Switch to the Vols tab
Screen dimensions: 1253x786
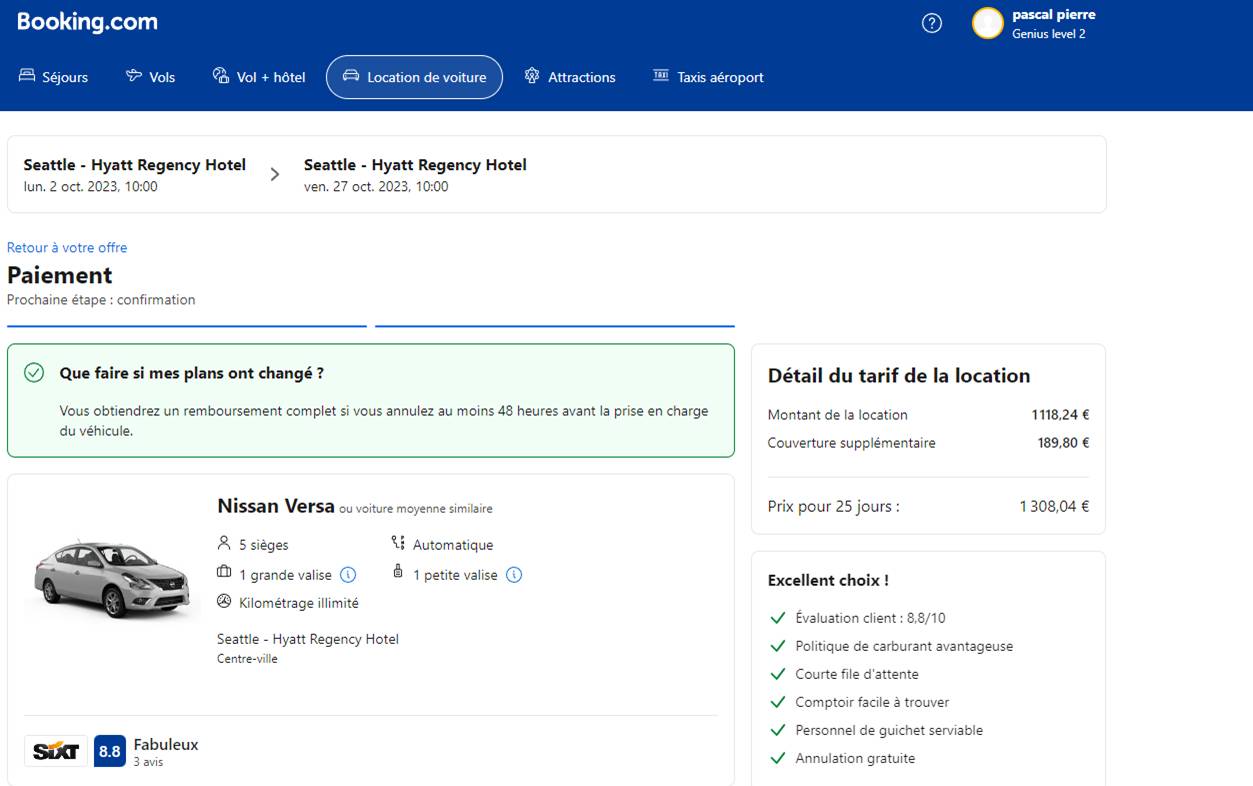tap(150, 77)
